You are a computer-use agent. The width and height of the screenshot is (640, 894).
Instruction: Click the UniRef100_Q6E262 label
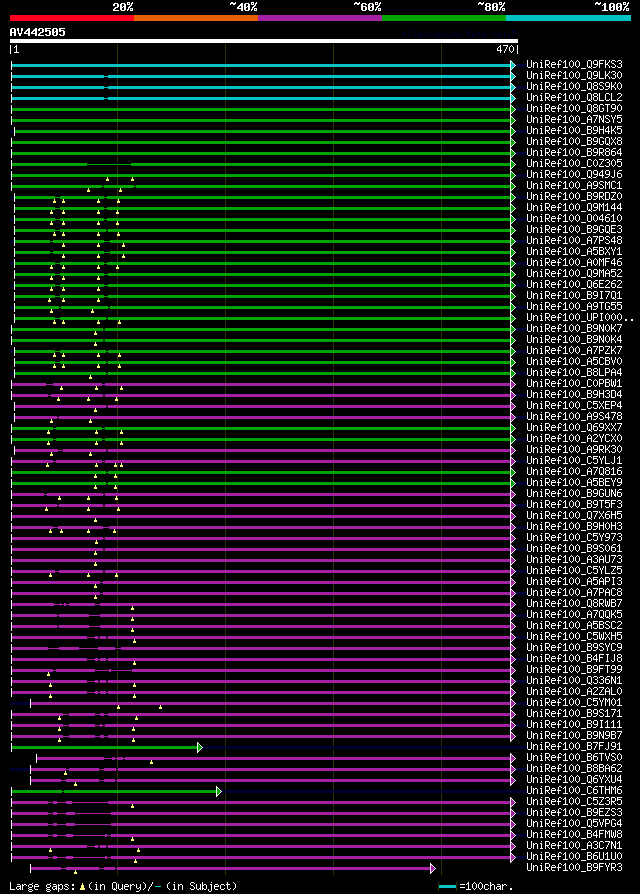[574, 285]
